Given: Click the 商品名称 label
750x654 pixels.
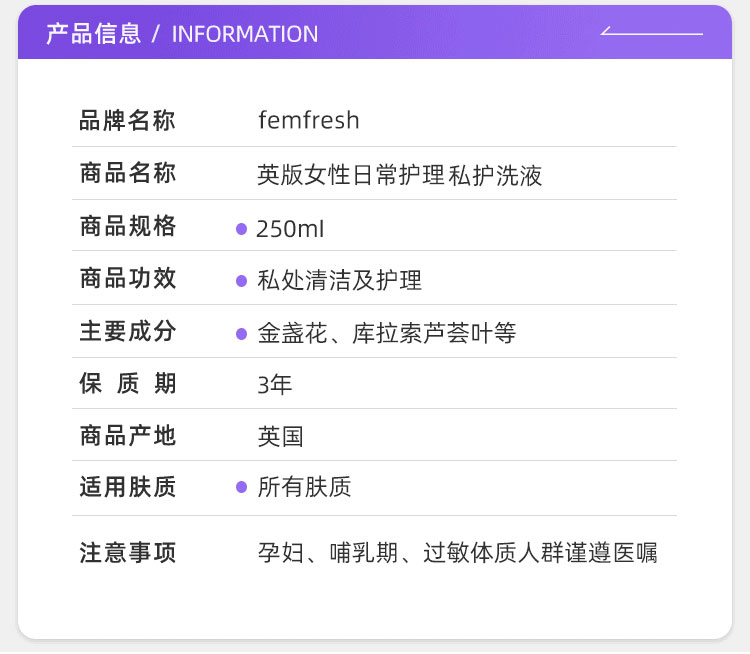Looking at the screenshot, I should [128, 173].
